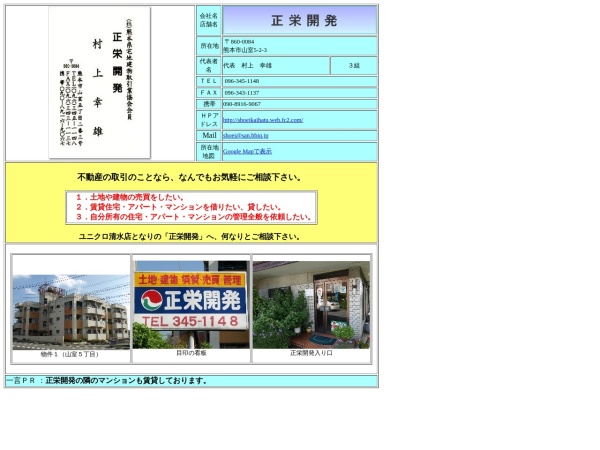The image size is (600, 450).
Task: Click the FAX number 096-343-1137
Action: pyautogui.click(x=241, y=92)
